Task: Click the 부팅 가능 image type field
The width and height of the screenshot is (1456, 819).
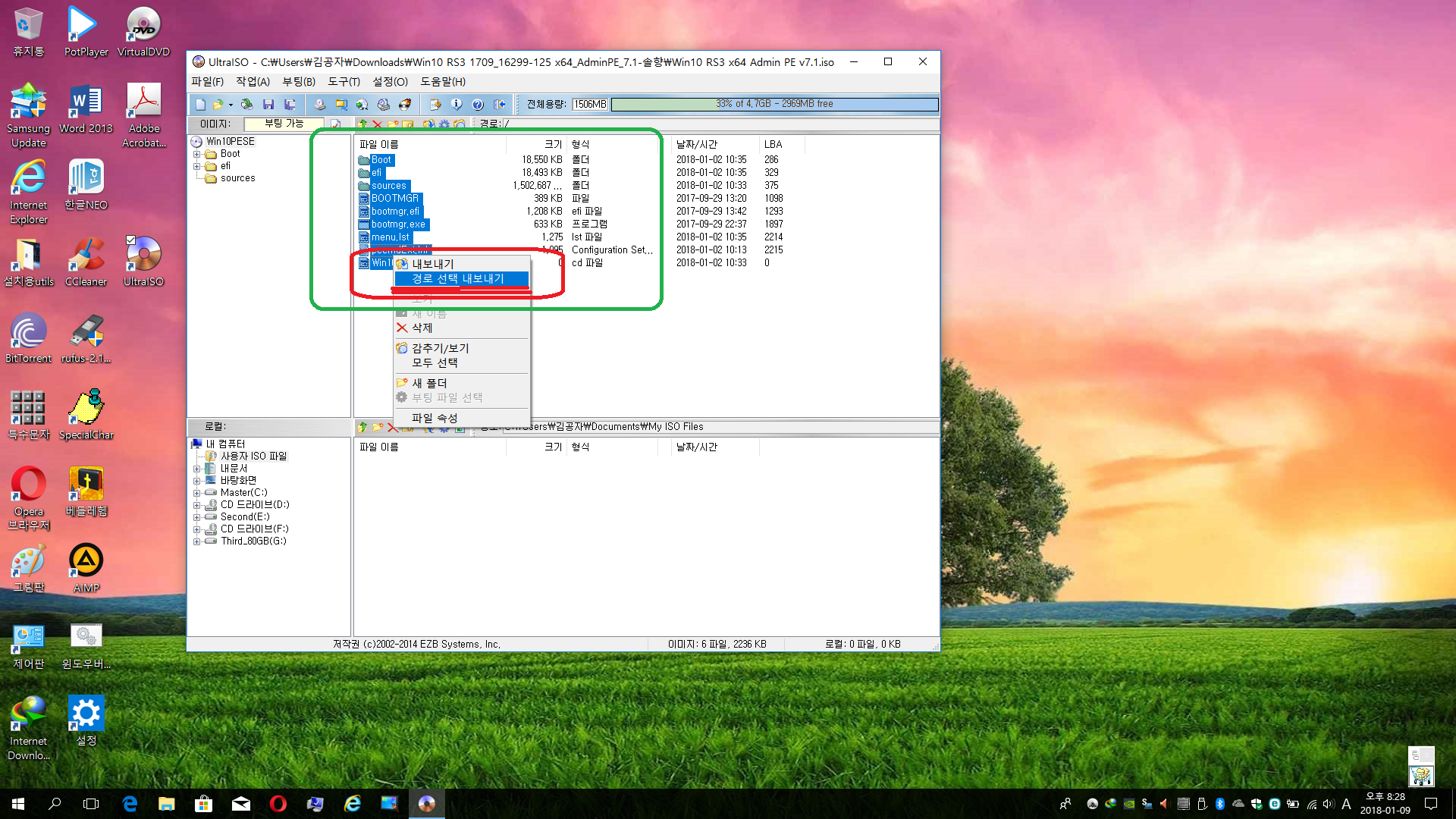Action: point(284,124)
